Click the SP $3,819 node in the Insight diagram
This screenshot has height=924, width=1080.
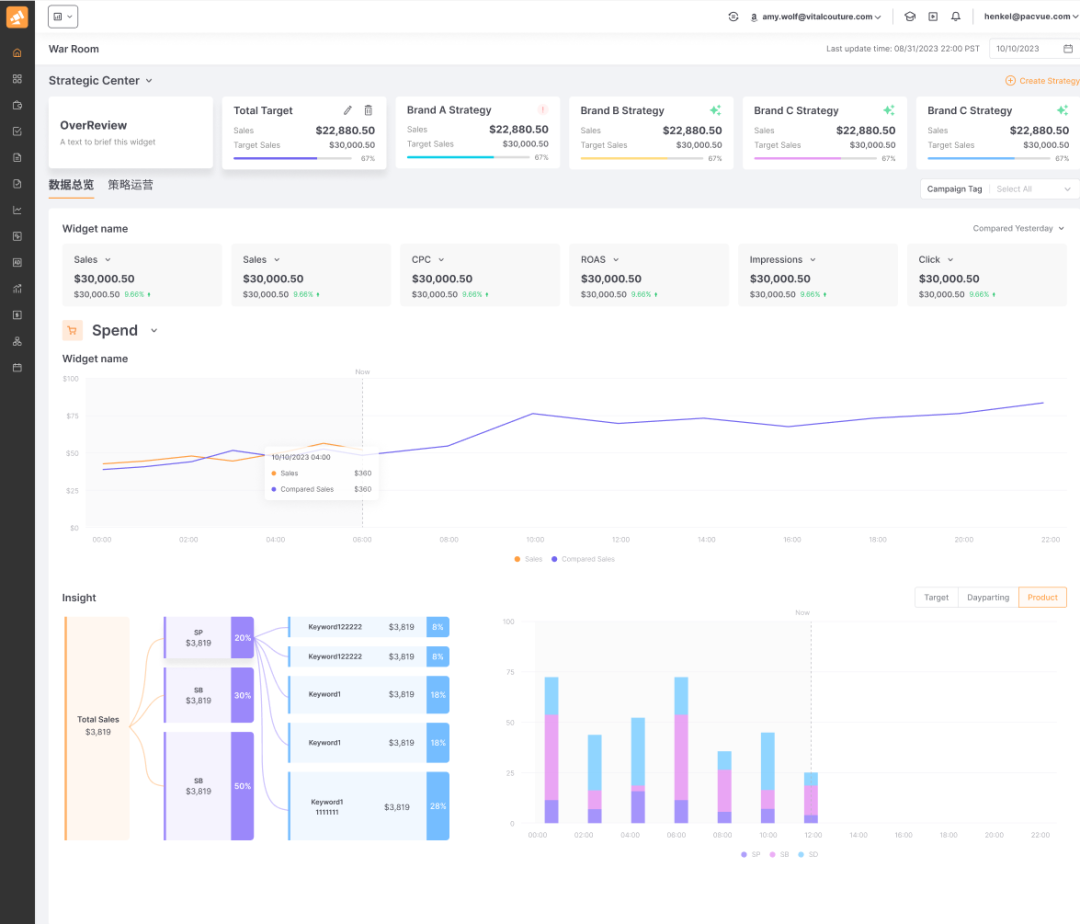[x=209, y=638]
